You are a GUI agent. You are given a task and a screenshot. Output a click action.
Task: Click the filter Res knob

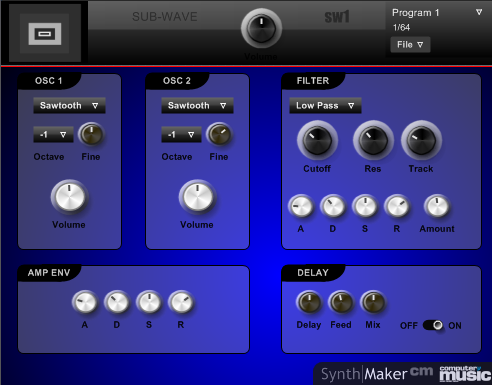(373, 141)
